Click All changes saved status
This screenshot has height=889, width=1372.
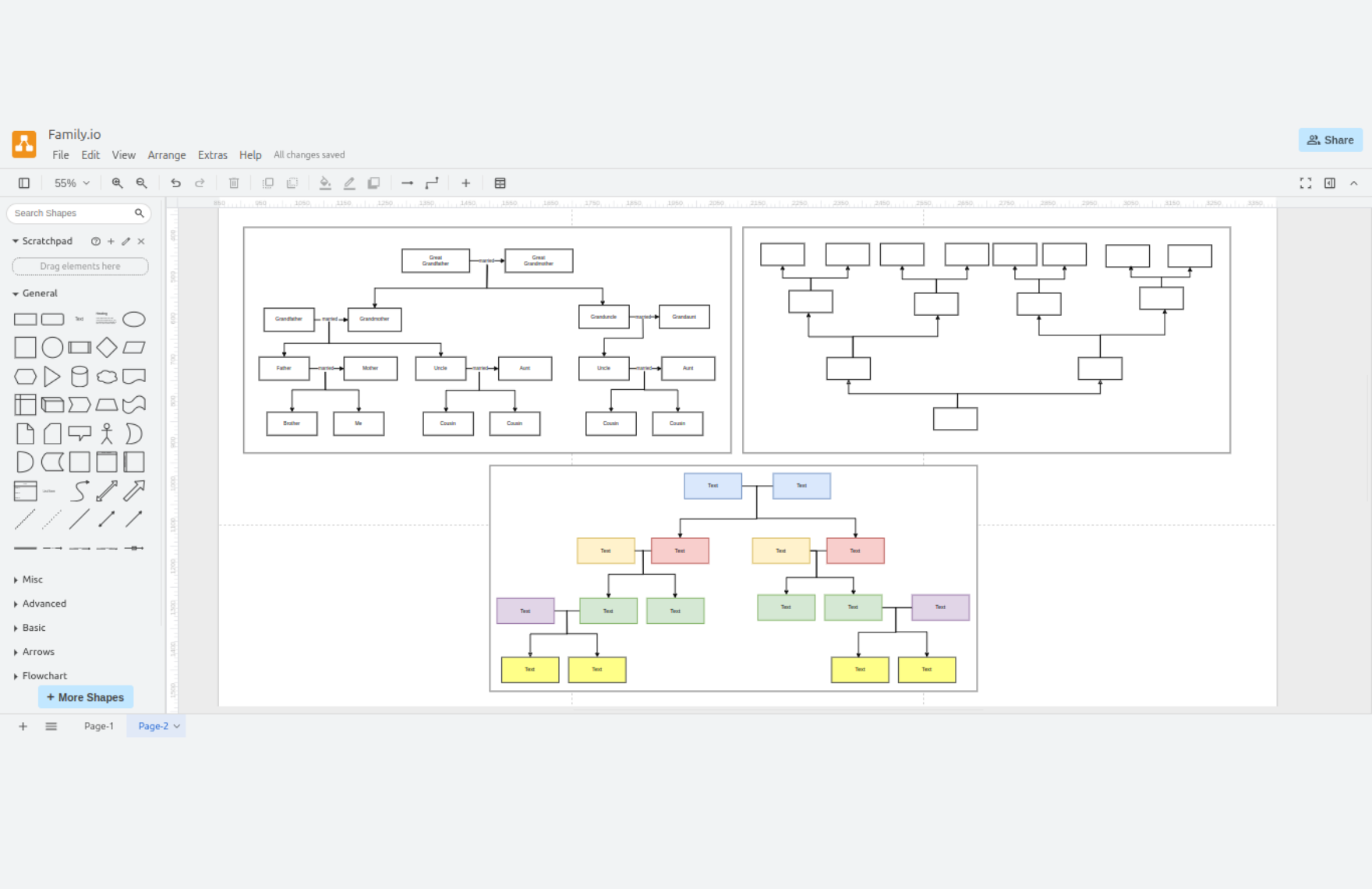tap(309, 155)
